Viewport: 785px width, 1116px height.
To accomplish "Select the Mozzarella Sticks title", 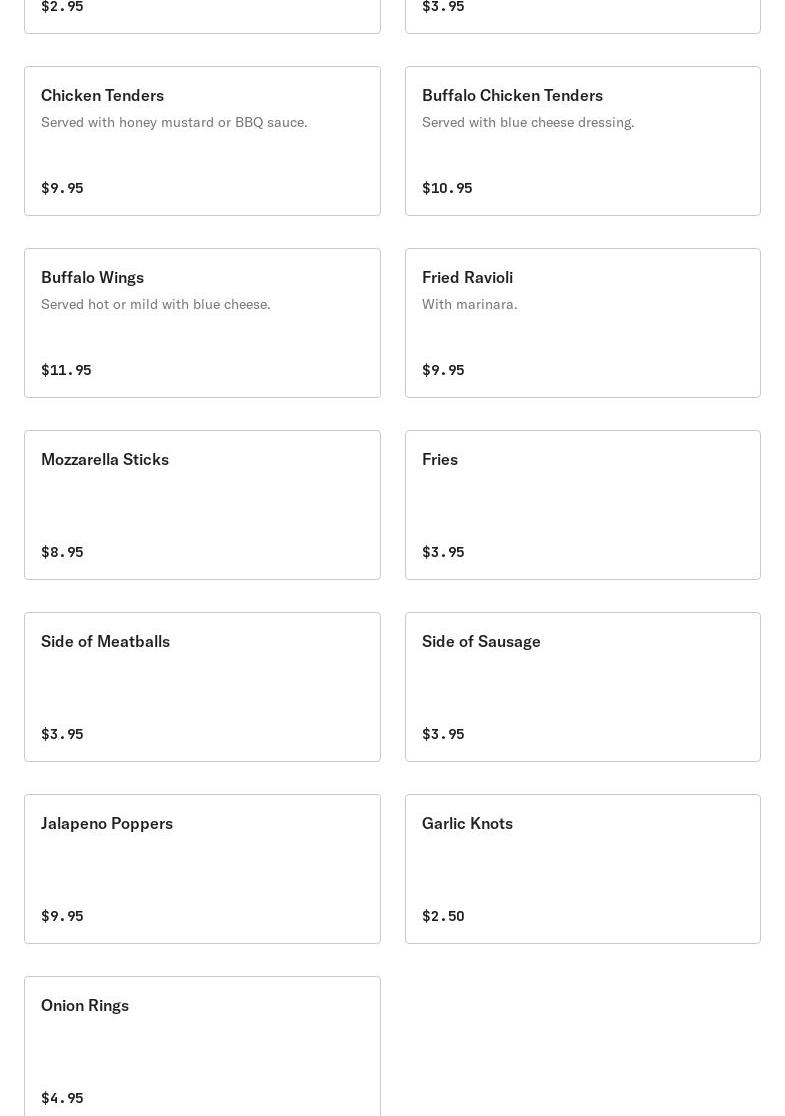I will click(105, 459).
